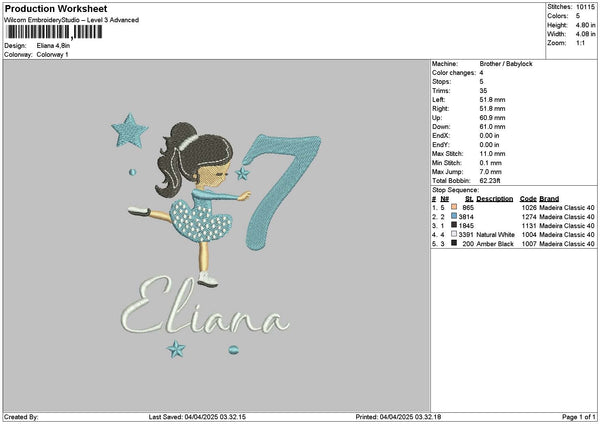Click the Zoom value 1:1

pyautogui.click(x=580, y=43)
